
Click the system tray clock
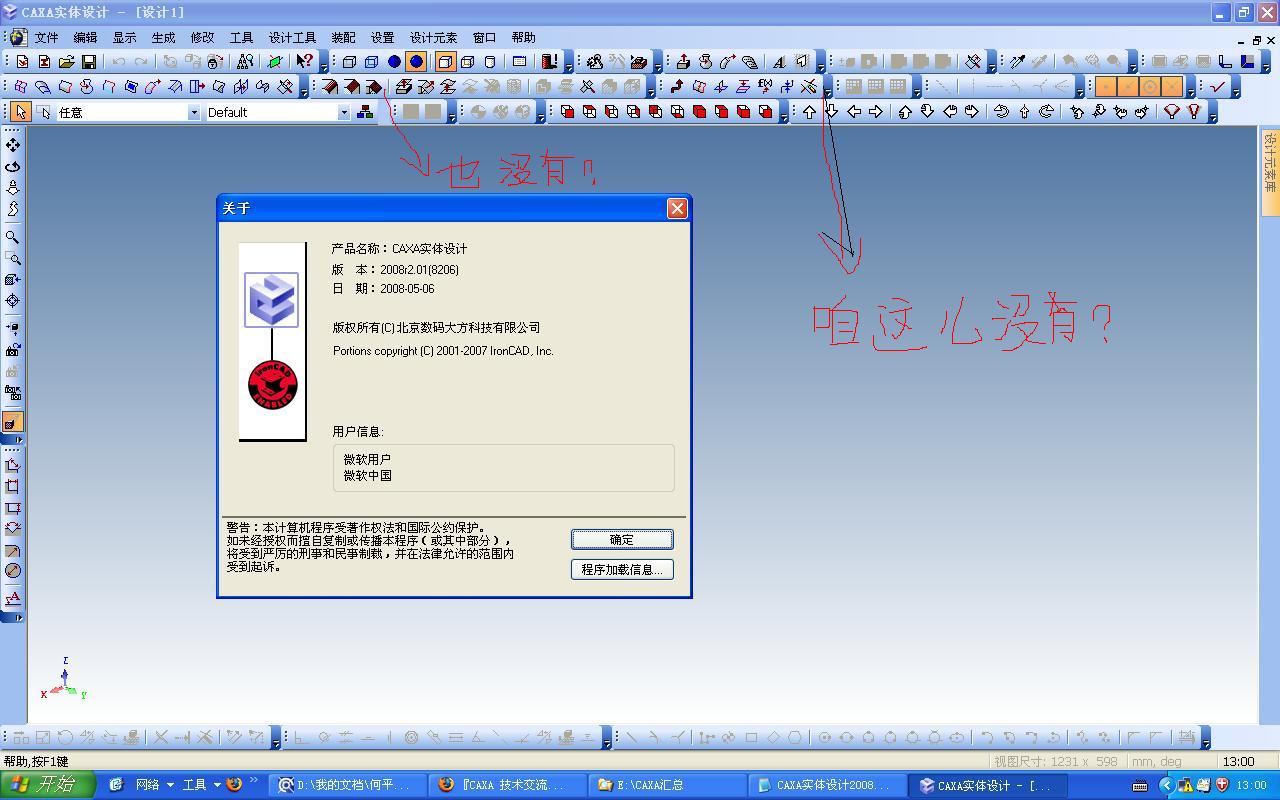coord(1251,785)
